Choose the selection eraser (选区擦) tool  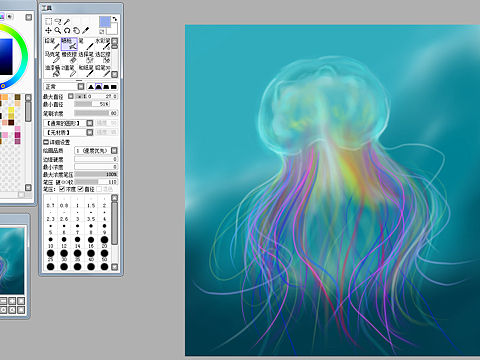click(x=103, y=57)
